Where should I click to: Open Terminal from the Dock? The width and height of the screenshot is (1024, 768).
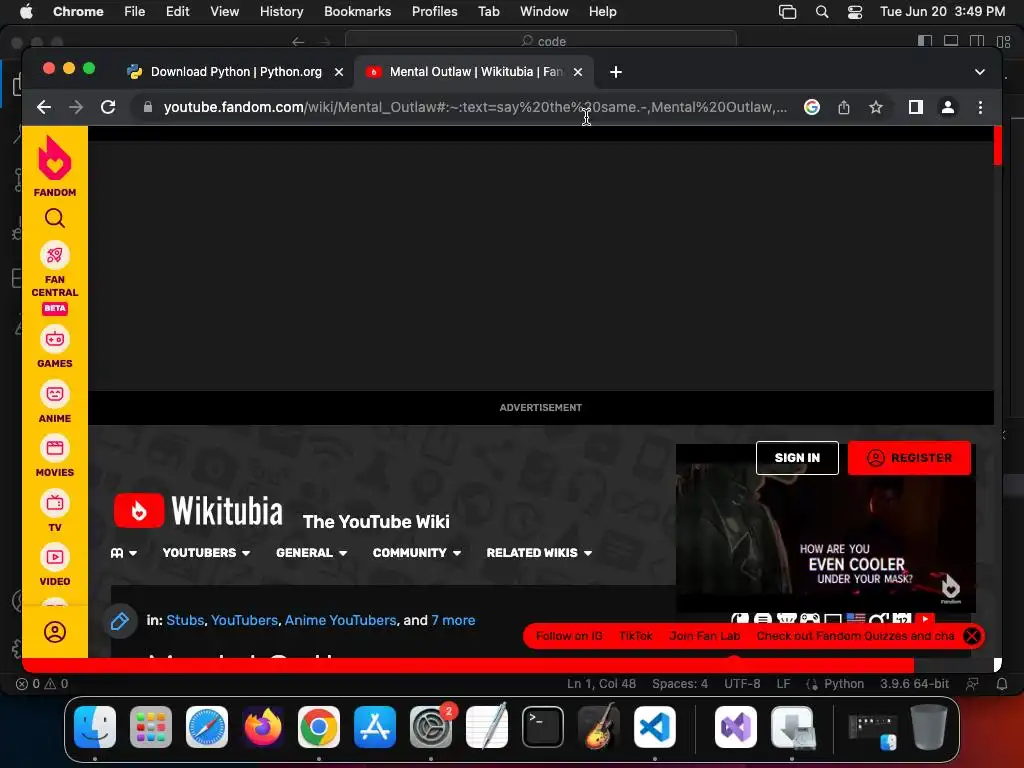[x=543, y=727]
